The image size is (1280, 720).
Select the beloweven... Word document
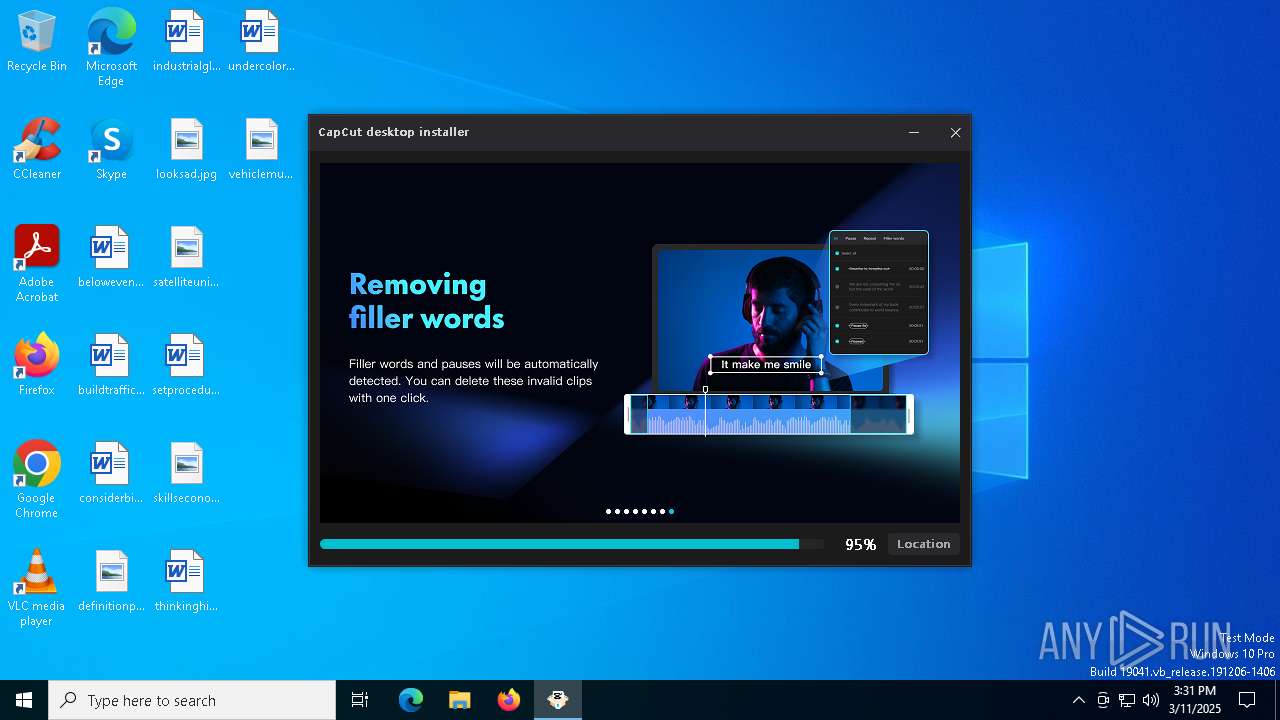coord(111,258)
